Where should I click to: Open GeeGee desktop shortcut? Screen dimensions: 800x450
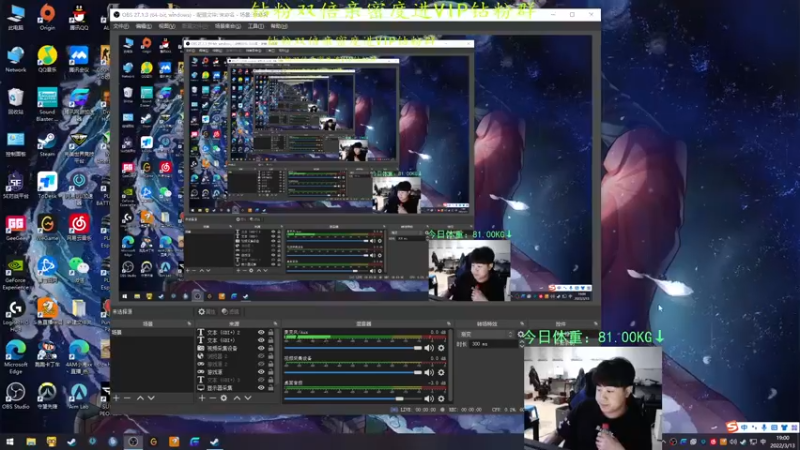click(x=15, y=228)
